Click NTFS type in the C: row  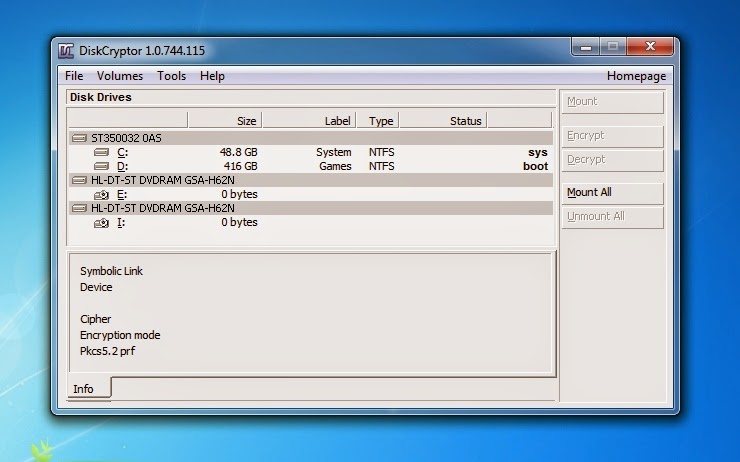click(x=381, y=152)
